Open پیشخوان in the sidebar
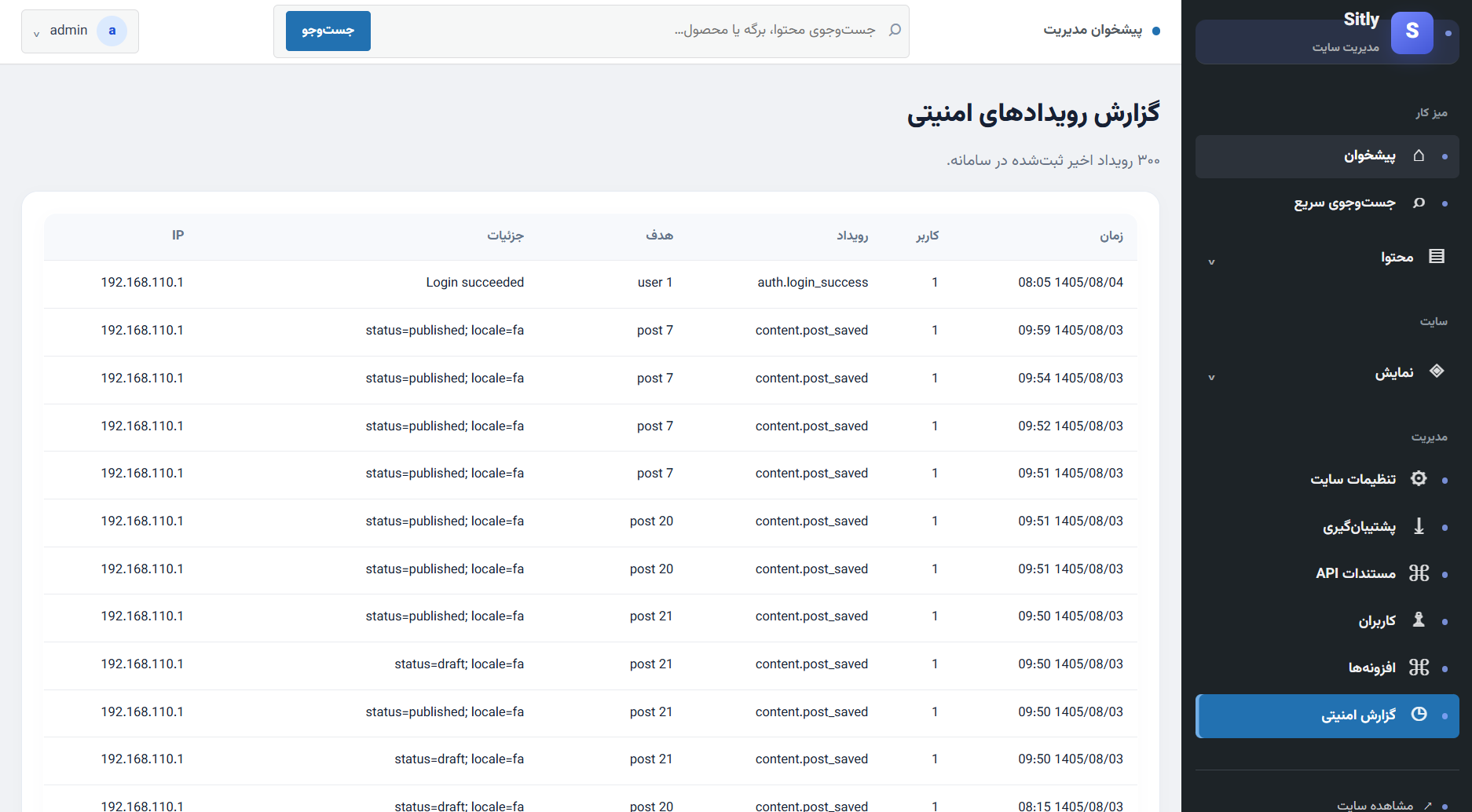 point(1327,156)
